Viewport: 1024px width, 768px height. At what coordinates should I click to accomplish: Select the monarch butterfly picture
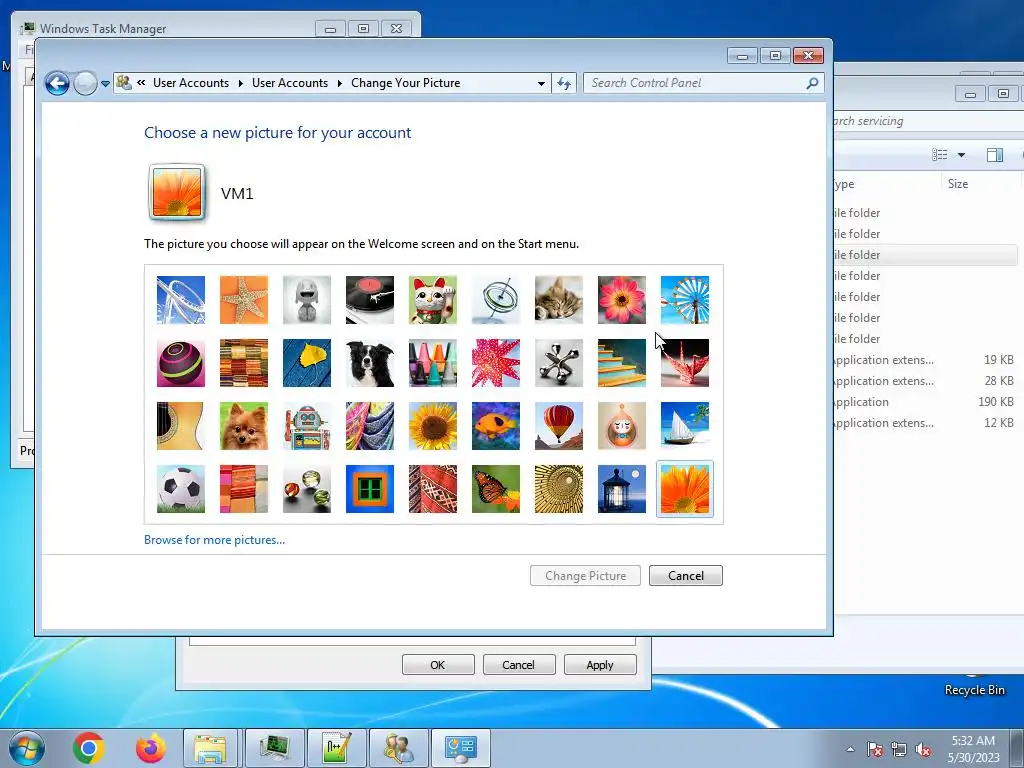pyautogui.click(x=496, y=489)
